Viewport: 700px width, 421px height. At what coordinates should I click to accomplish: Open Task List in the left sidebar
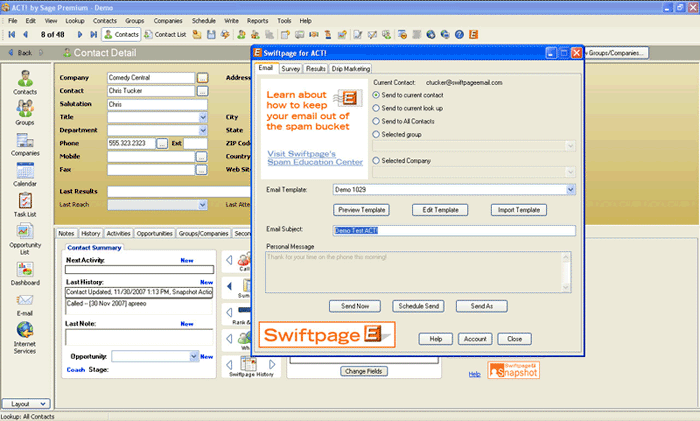(x=25, y=204)
